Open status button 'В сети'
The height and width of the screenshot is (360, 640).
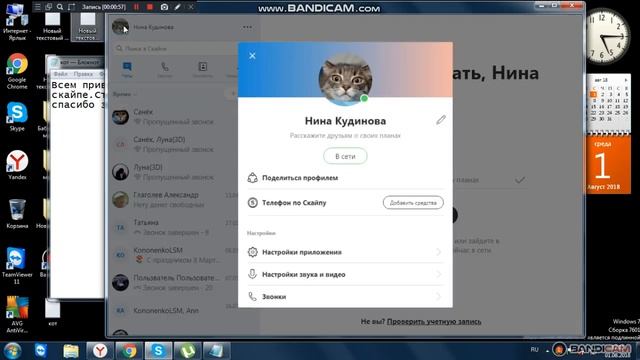coord(345,156)
